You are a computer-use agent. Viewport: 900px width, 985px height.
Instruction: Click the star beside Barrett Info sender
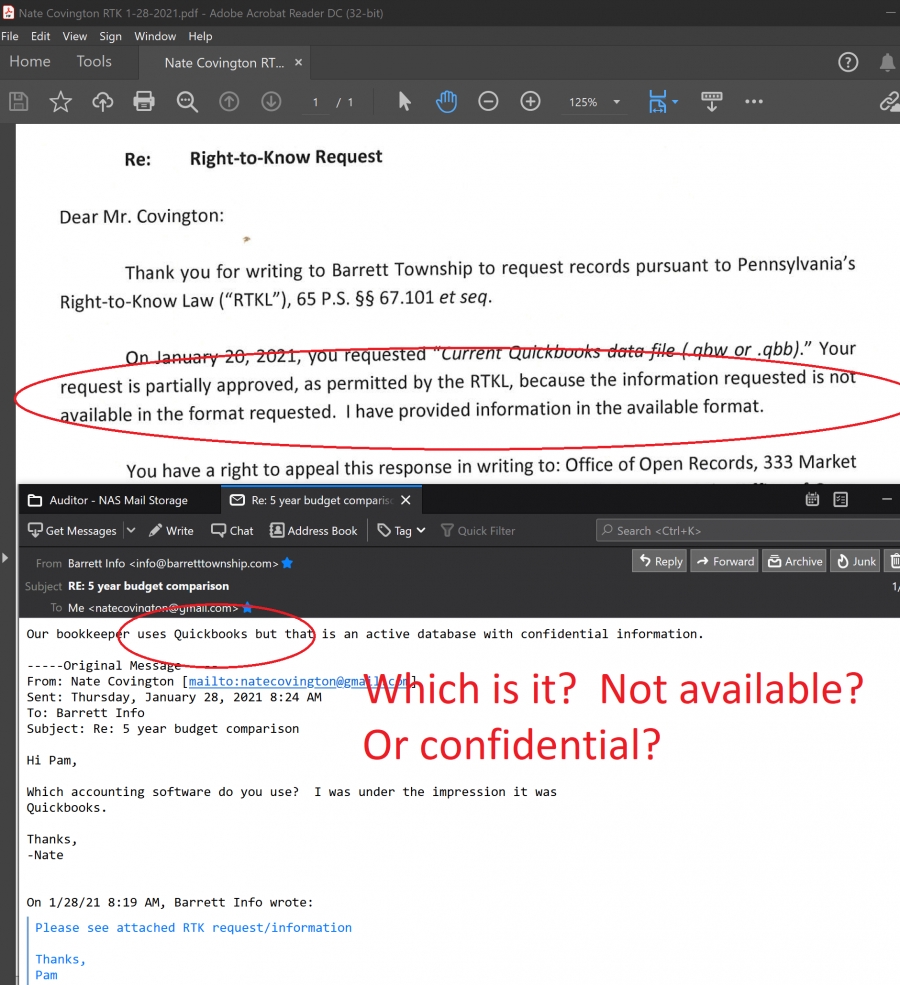[x=287, y=563]
